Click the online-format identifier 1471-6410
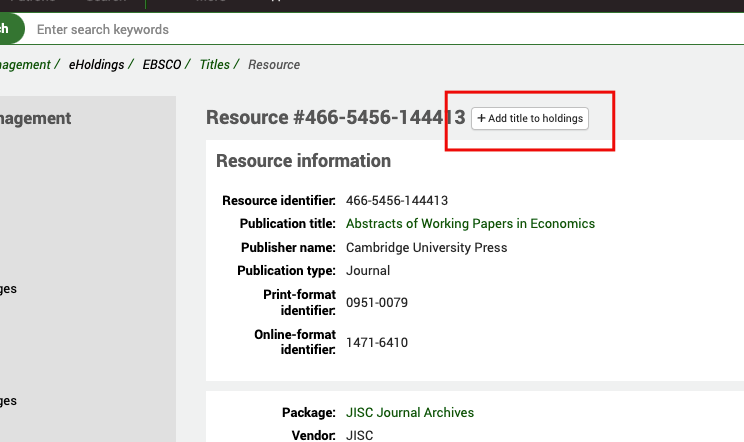This screenshot has width=744, height=442. [377, 343]
